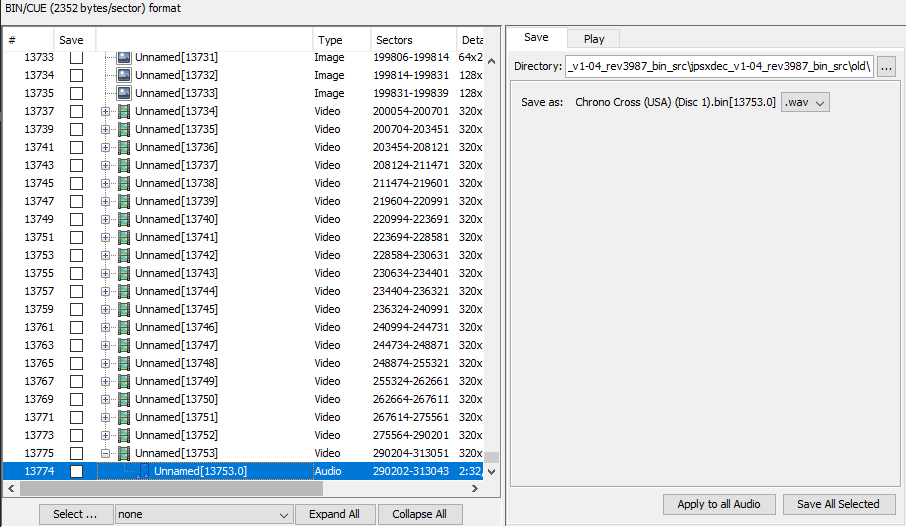This screenshot has width=906, height=527.
Task: Open the selection filter dropdown showing none
Action: coord(203,514)
